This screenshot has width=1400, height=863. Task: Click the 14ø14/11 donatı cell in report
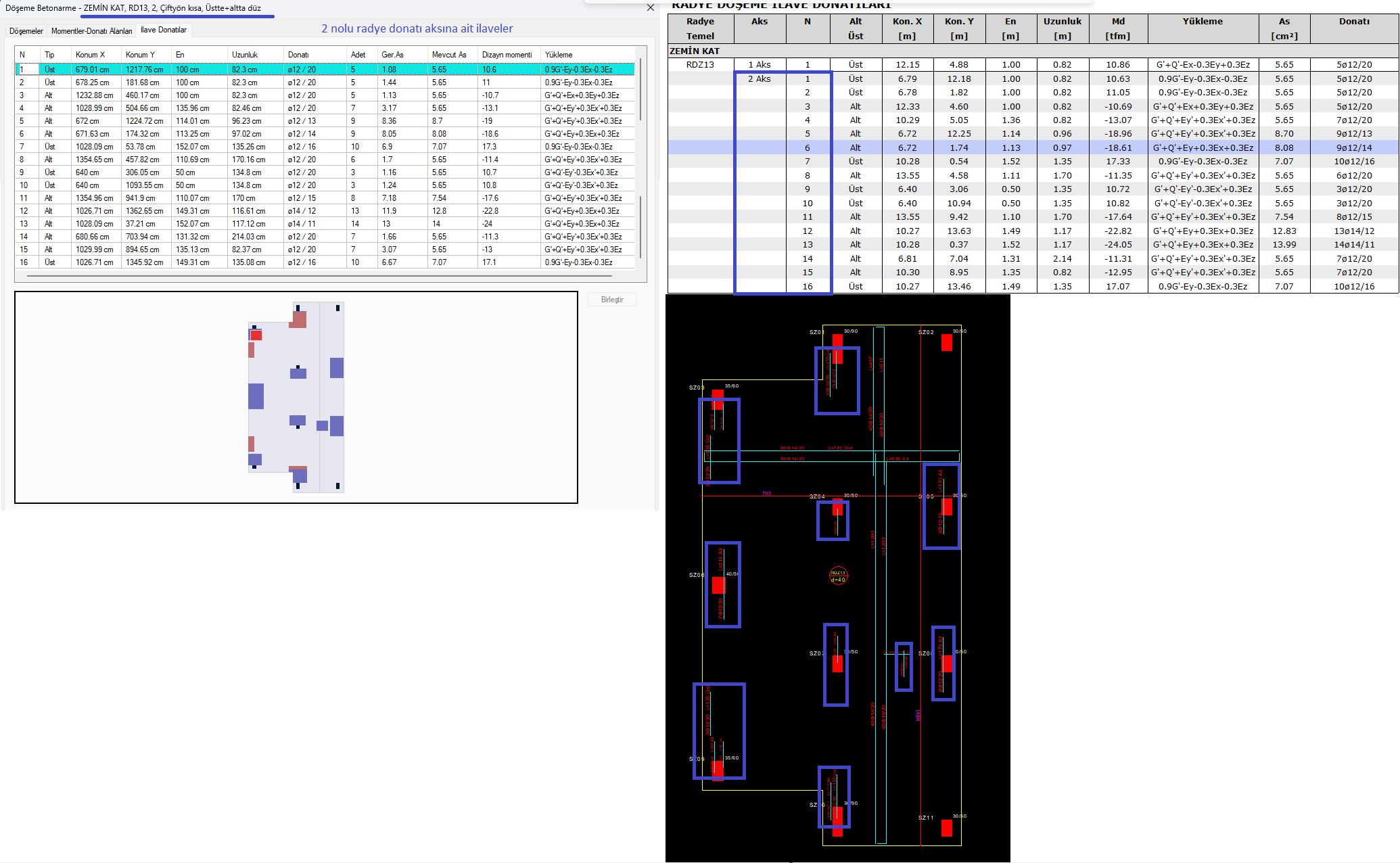coord(1354,245)
